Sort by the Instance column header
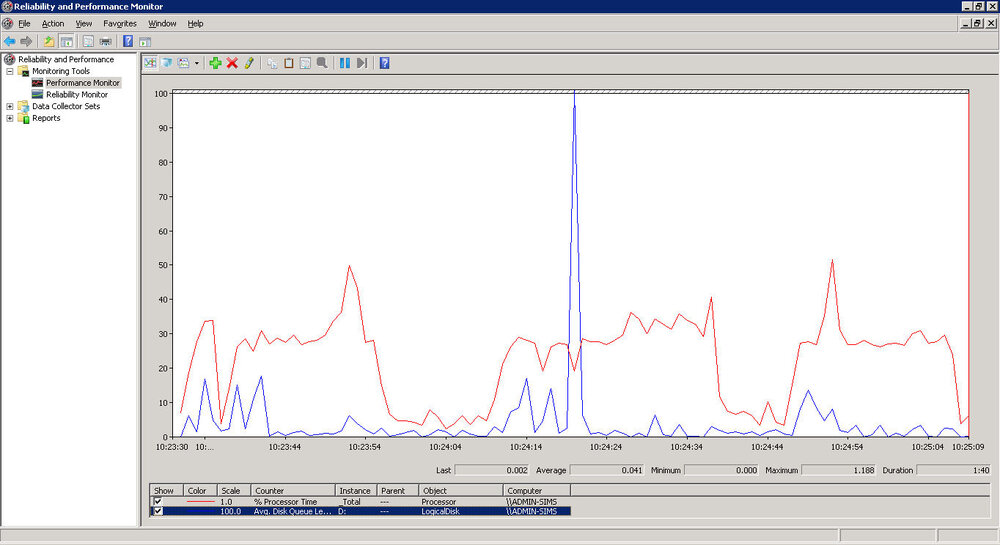Viewport: 1000px width, 545px height. (356, 490)
